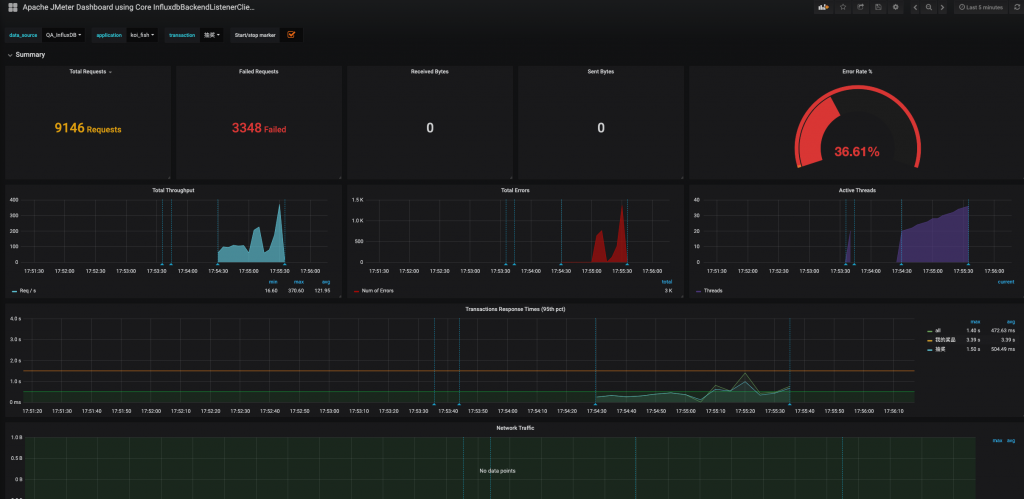The height and width of the screenshot is (499, 1024).
Task: Save the dashboard with disk icon
Action: pyautogui.click(x=878, y=7)
